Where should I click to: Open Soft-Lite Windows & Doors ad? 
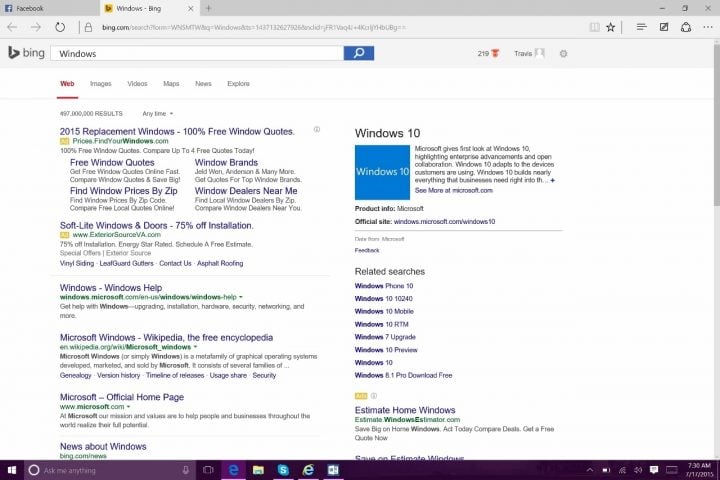click(157, 226)
